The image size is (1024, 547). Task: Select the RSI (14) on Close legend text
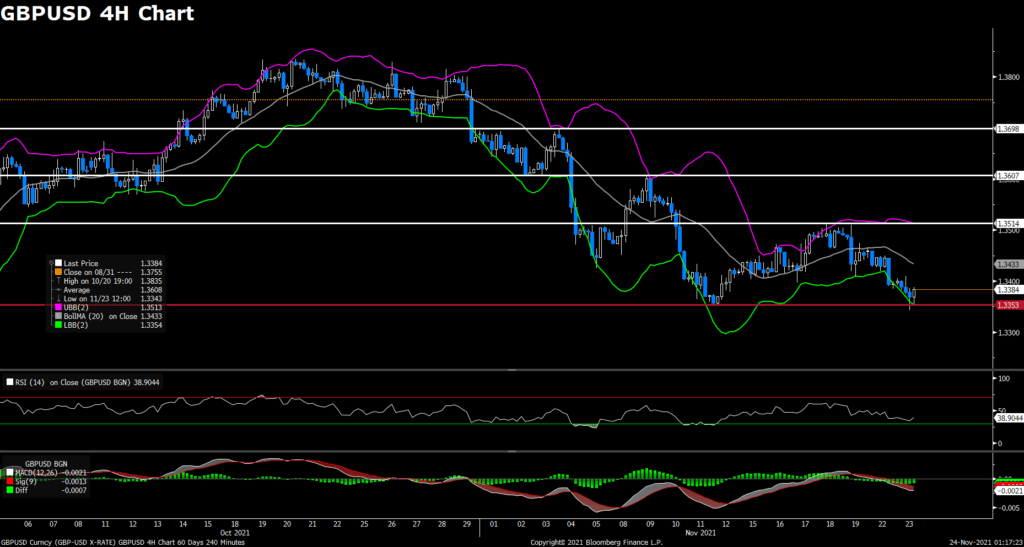[74, 382]
